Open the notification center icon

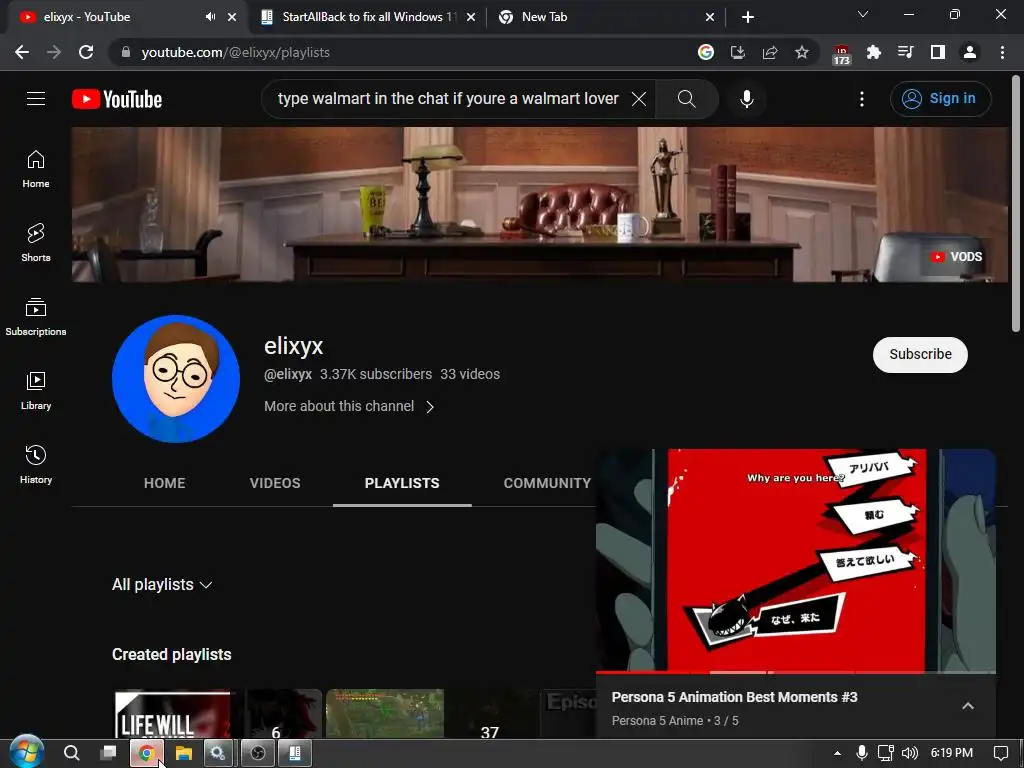pyautogui.click(x=1000, y=753)
